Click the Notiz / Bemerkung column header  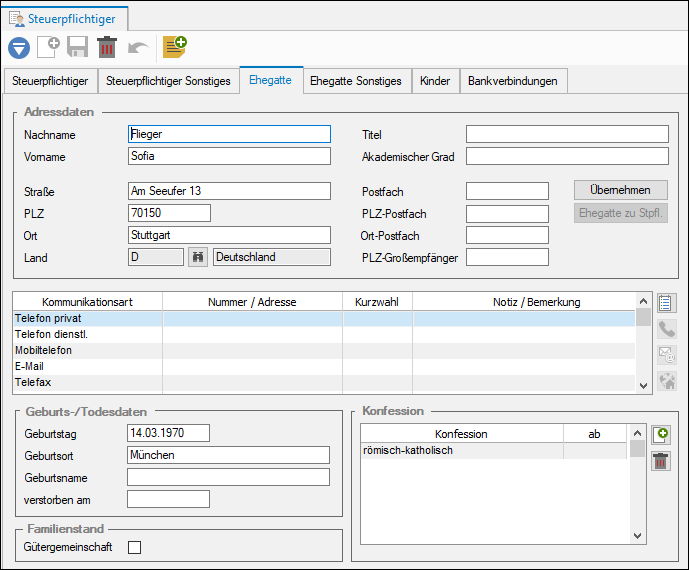tap(524, 302)
